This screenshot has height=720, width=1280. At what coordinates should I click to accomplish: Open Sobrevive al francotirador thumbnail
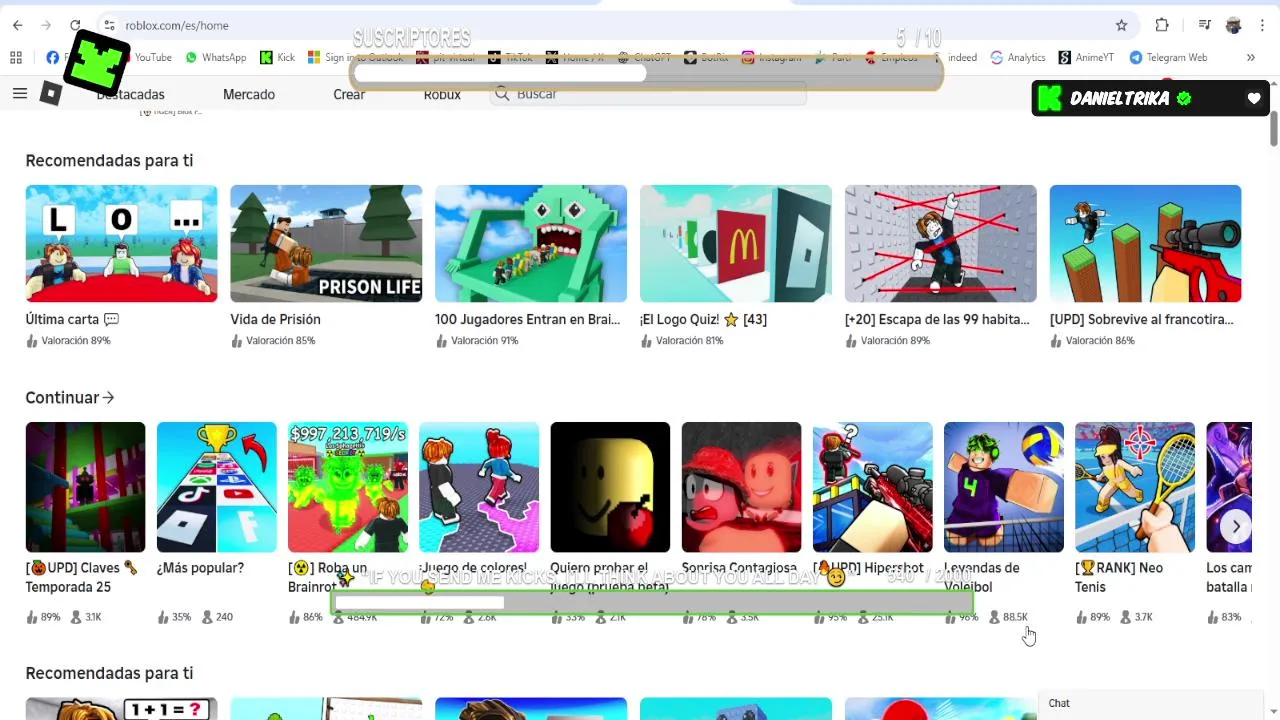(x=1145, y=243)
